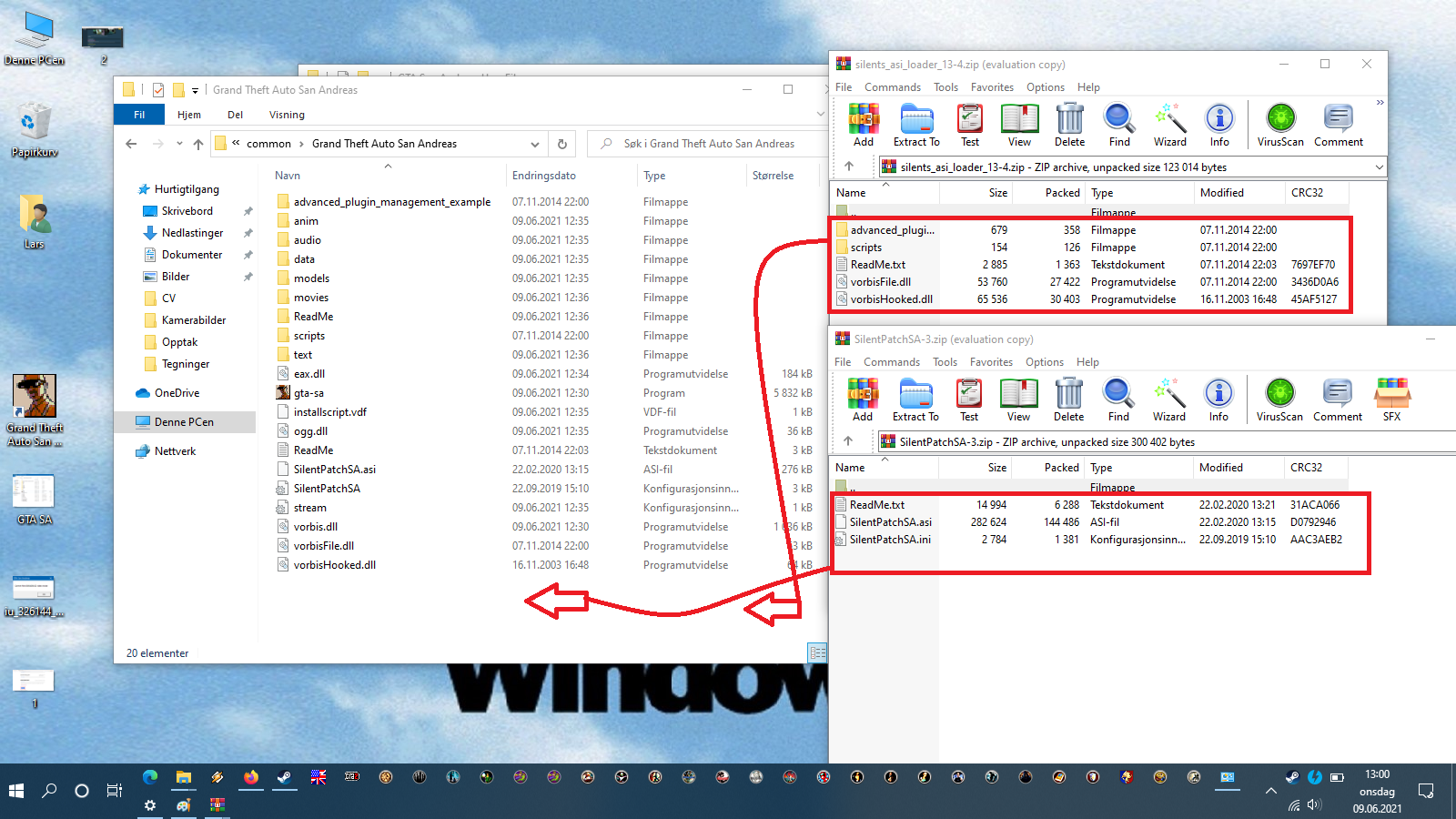Open the Explorer address bar history dropdown

(535, 144)
